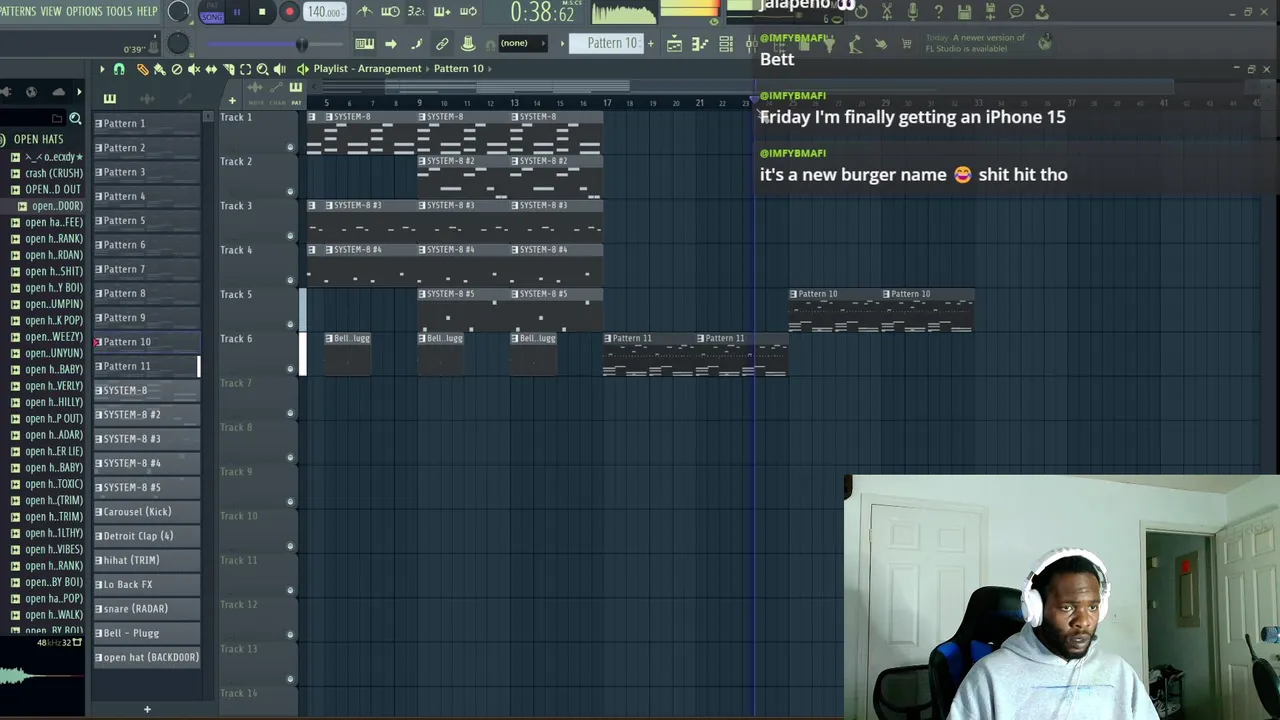Image resolution: width=1280 pixels, height=720 pixels.
Task: Switch picker to PAT tab
Action: click(296, 93)
